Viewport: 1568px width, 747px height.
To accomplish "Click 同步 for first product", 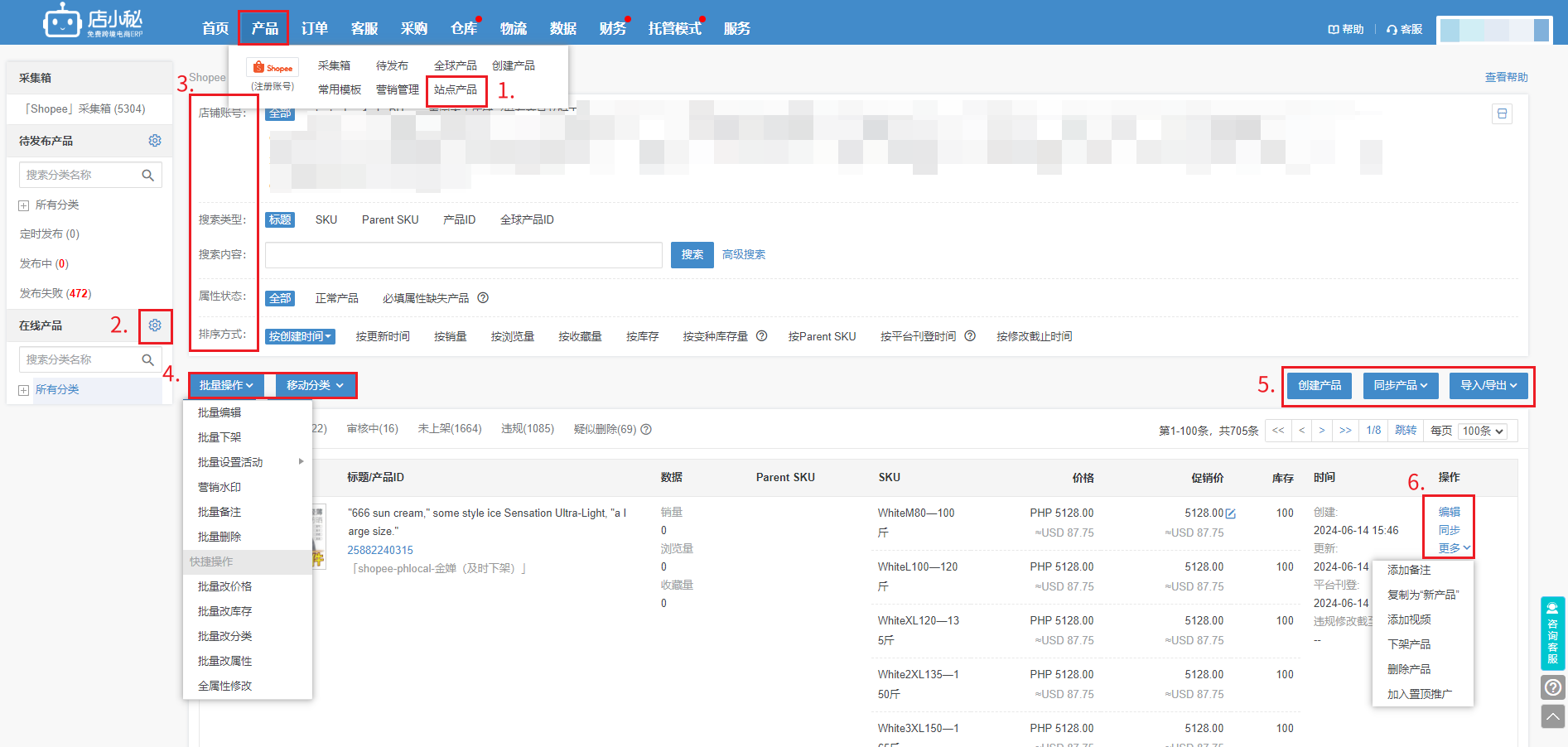I will pos(1450,530).
